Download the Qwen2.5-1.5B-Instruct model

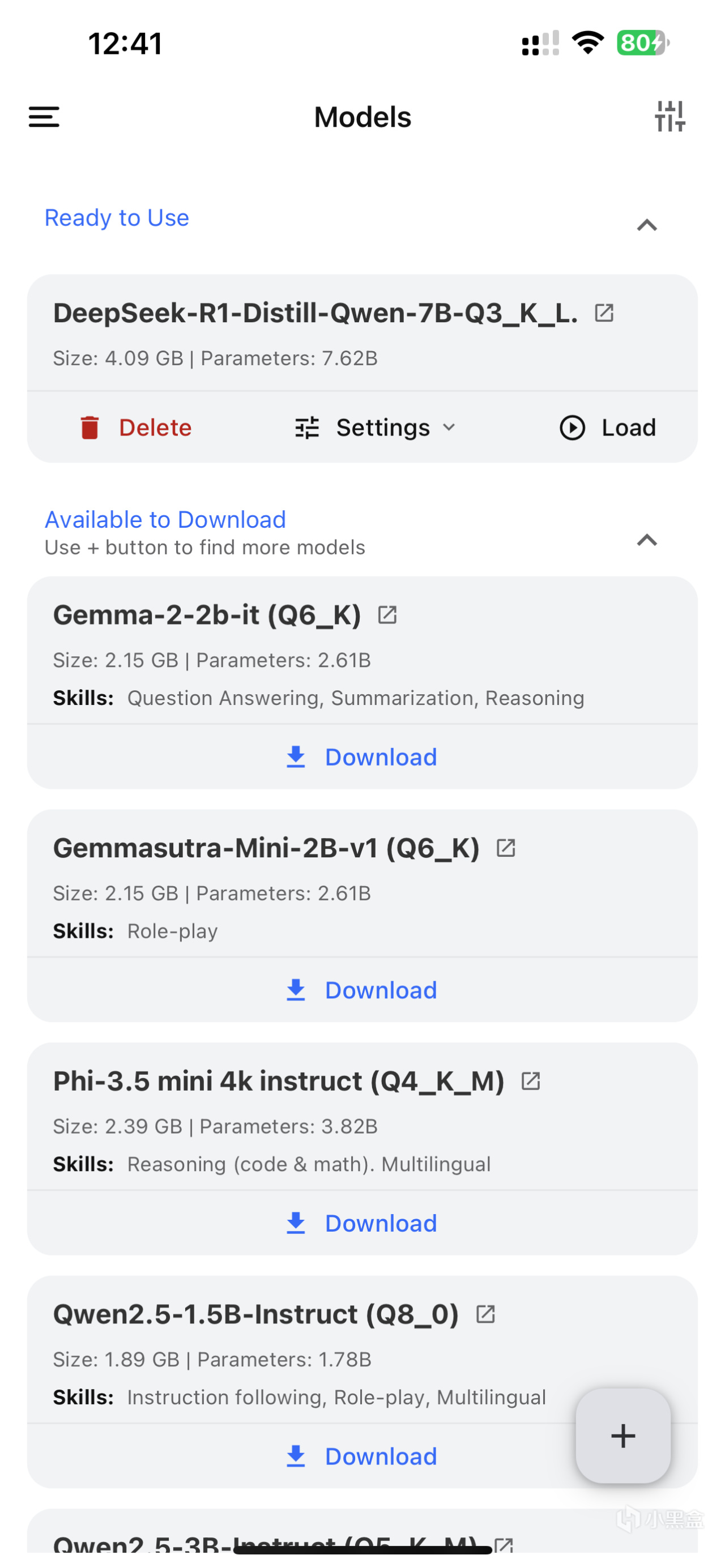[362, 1456]
